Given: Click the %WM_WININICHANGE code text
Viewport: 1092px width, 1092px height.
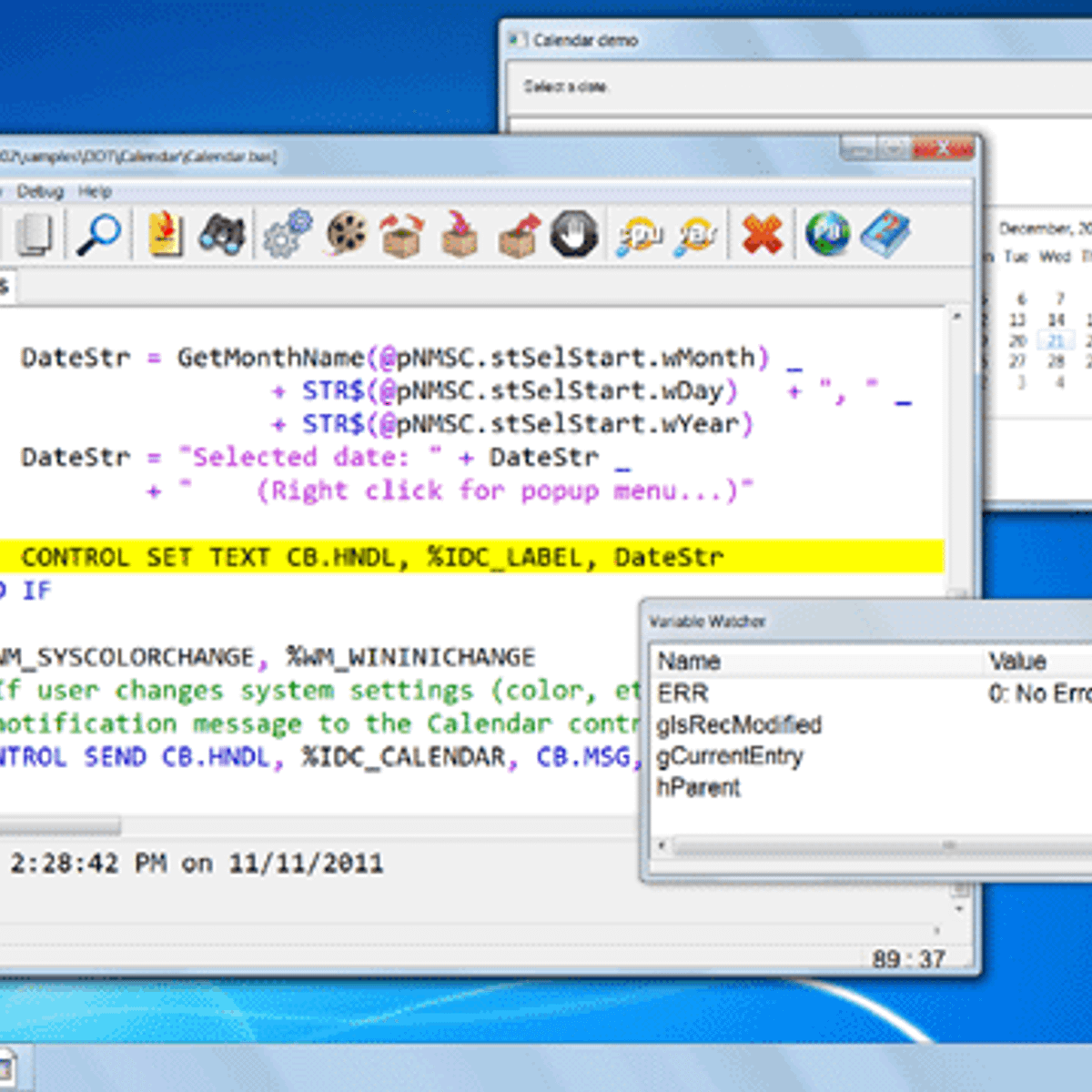Looking at the screenshot, I should [410, 657].
